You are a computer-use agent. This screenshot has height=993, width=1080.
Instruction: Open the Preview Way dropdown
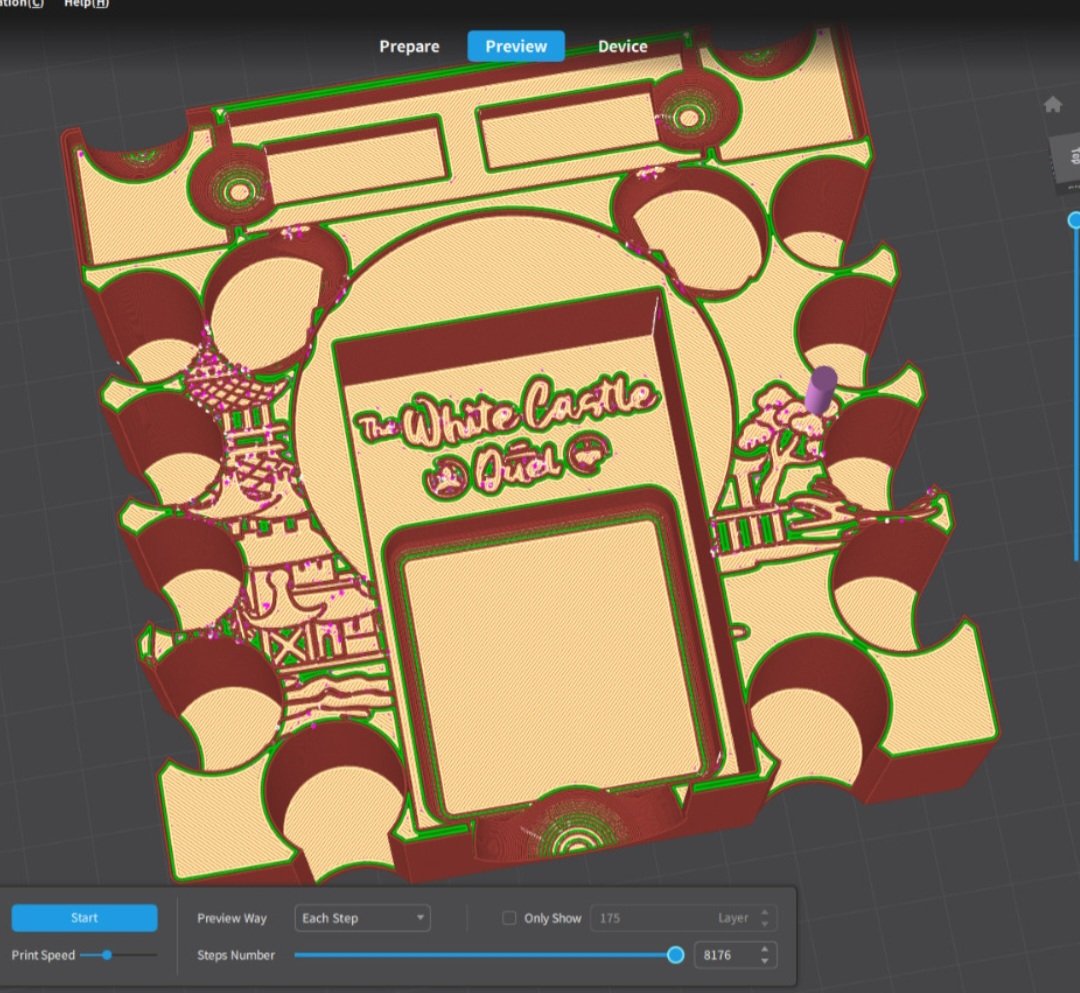coord(362,918)
